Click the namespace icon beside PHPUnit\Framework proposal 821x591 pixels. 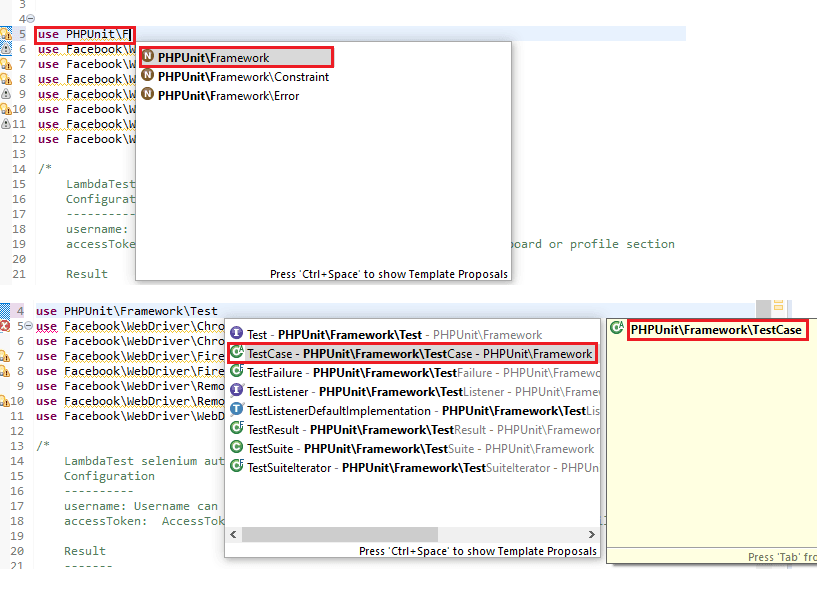point(150,57)
